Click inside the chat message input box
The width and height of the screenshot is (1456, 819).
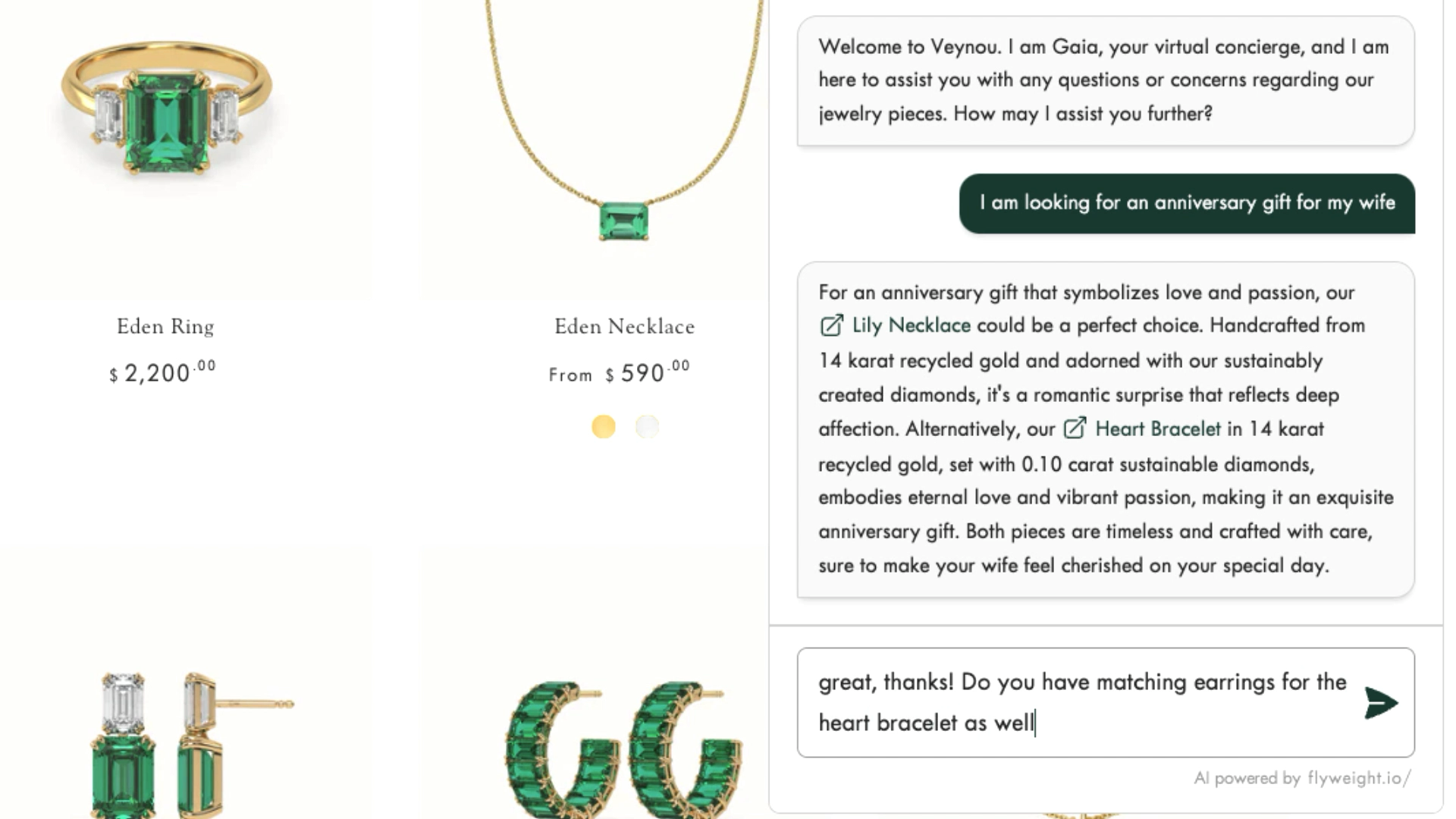[1077, 702]
